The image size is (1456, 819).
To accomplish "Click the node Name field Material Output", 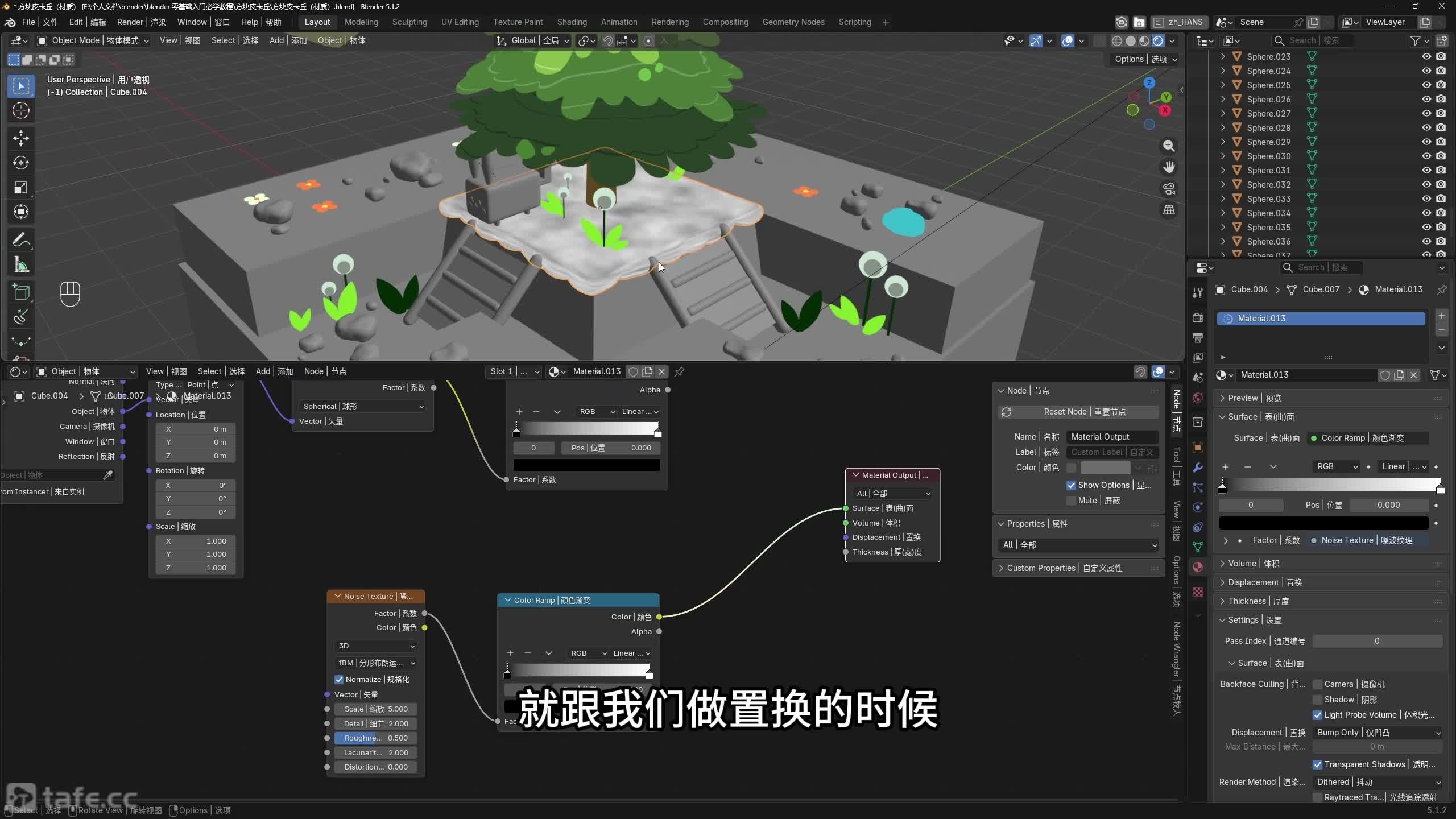I will click(x=1112, y=437).
